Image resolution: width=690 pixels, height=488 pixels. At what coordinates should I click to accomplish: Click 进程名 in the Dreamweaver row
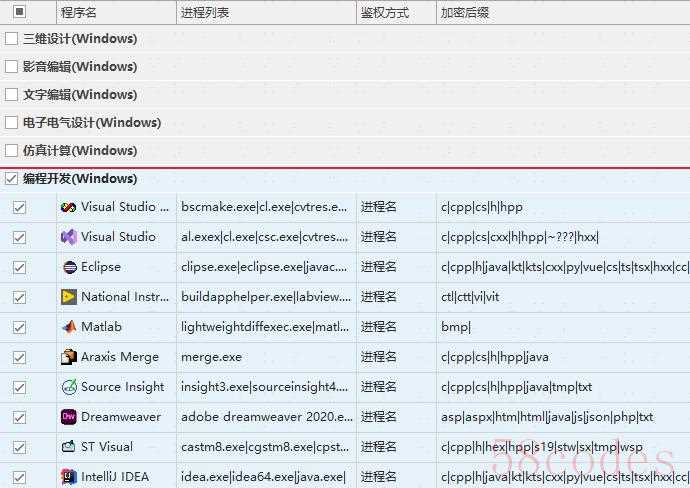(x=378, y=417)
